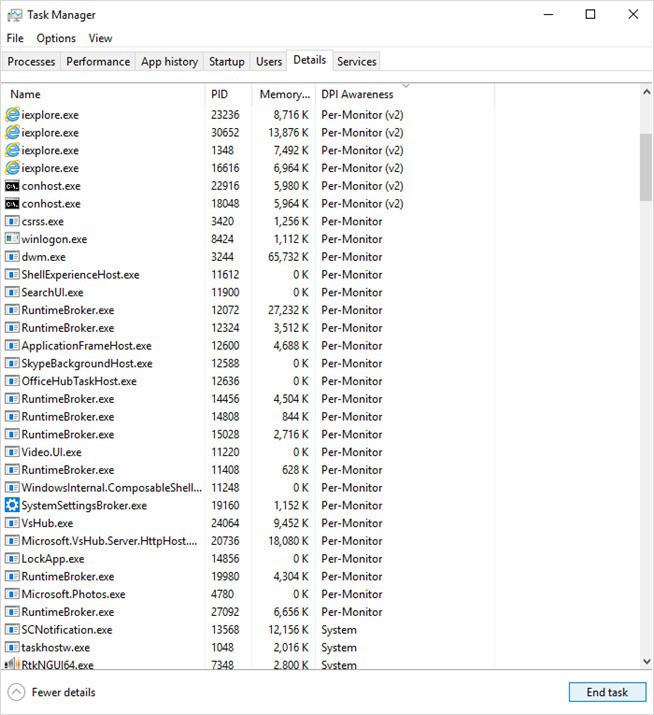The image size is (654, 715).
Task: Select the Microsoft.VsHub.Server.HttpHost row name
Action: pos(109,541)
